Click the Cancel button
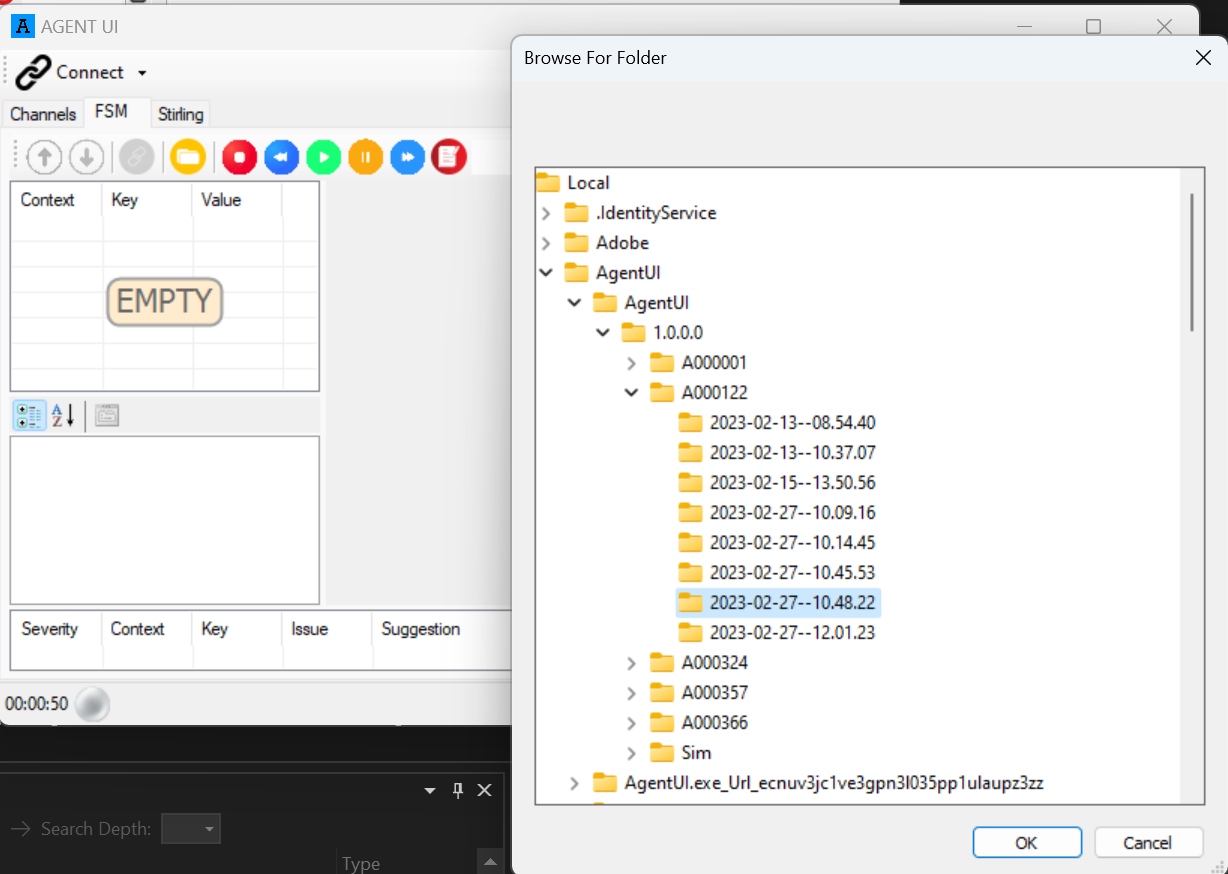The image size is (1228, 874). (1147, 842)
